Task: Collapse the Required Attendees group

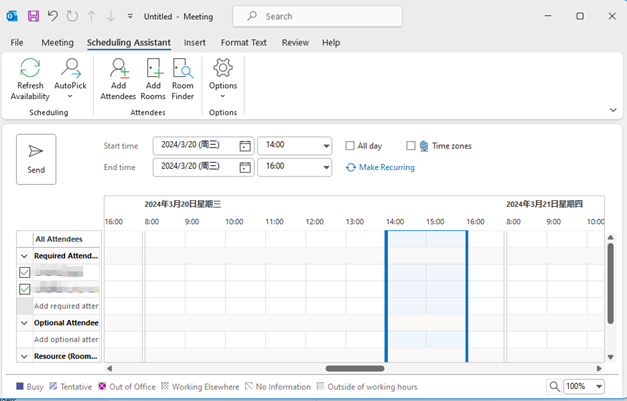Action: pyautogui.click(x=25, y=256)
